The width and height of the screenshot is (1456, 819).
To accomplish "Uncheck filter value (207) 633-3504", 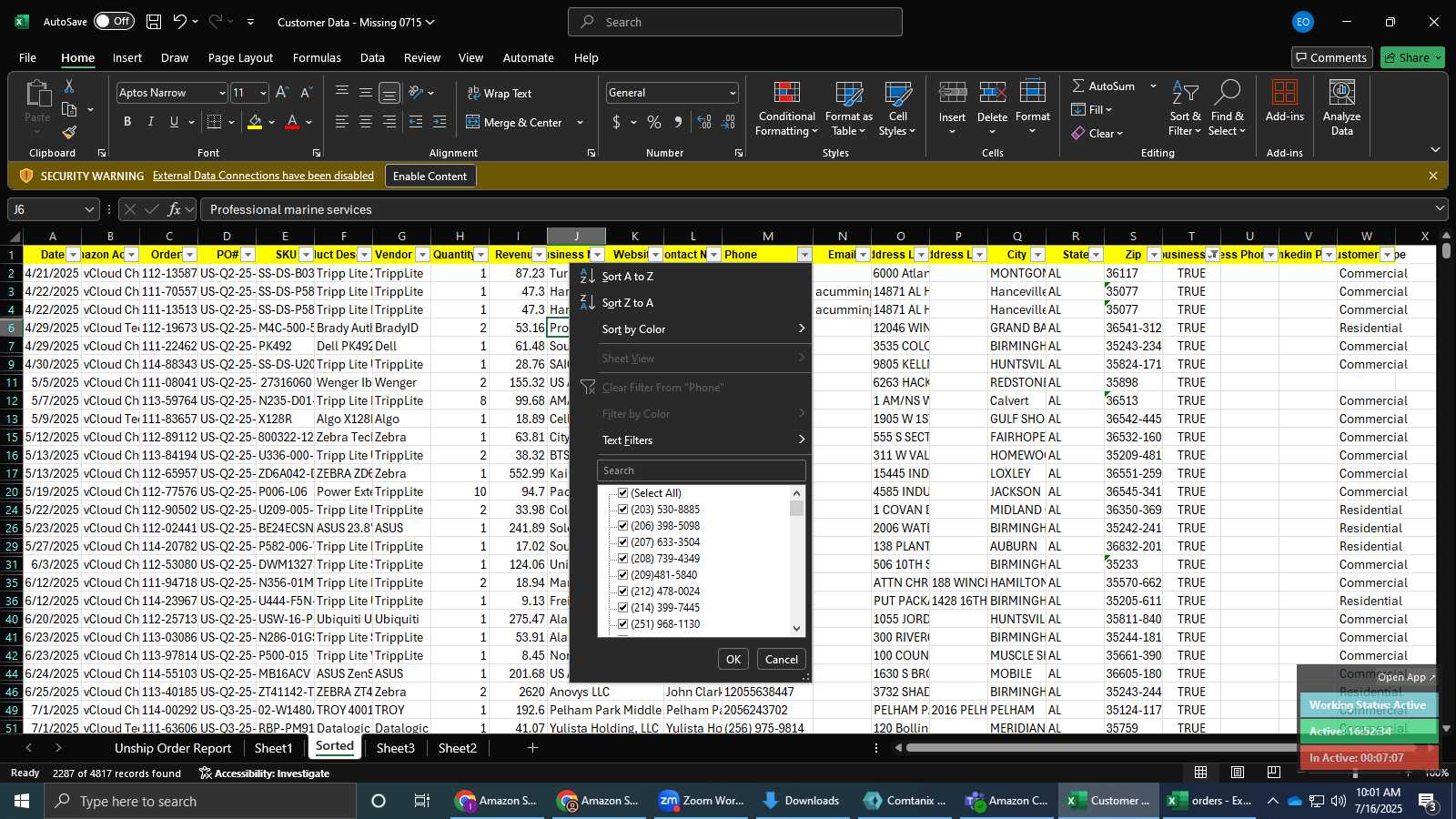I will click(x=623, y=542).
